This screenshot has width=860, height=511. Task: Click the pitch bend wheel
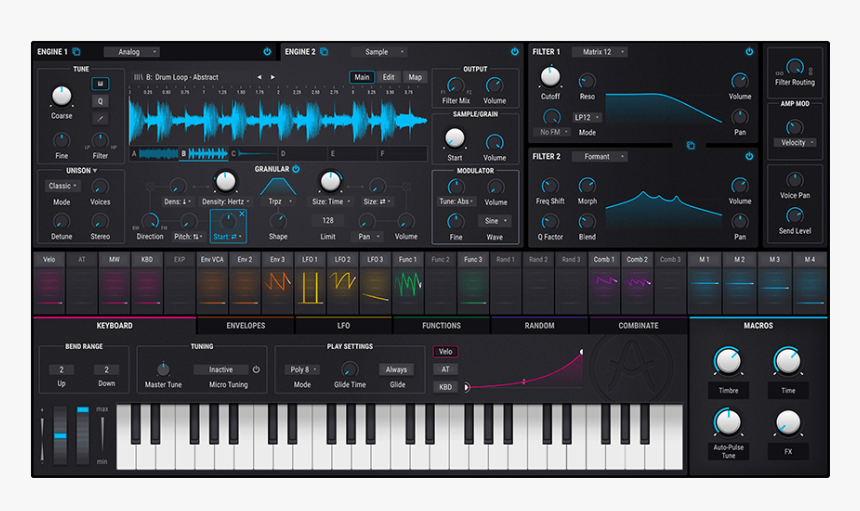[x=60, y=435]
